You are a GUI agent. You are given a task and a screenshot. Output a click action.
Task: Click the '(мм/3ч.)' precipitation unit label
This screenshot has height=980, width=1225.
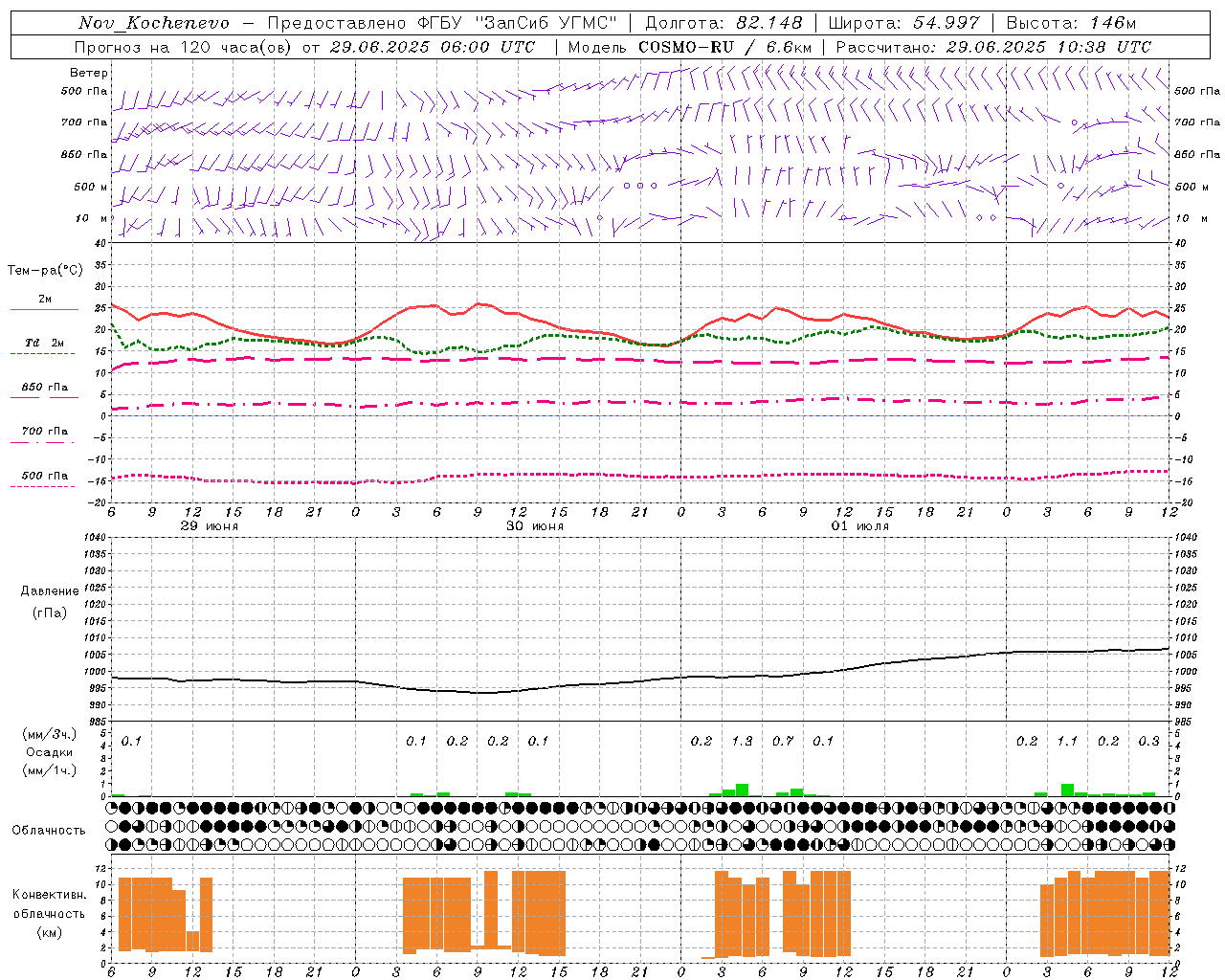(x=49, y=735)
